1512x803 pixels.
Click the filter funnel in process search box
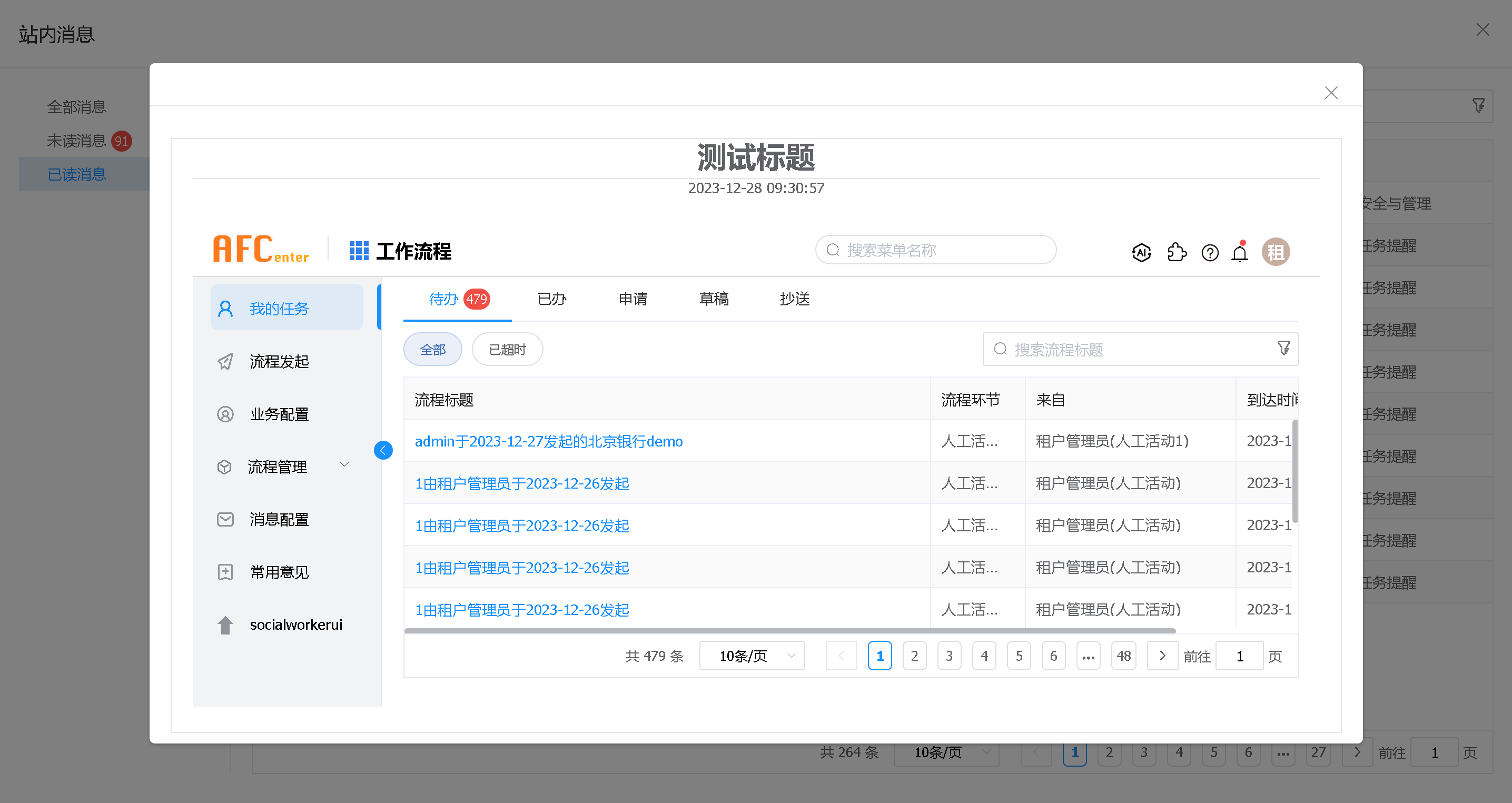coord(1283,349)
